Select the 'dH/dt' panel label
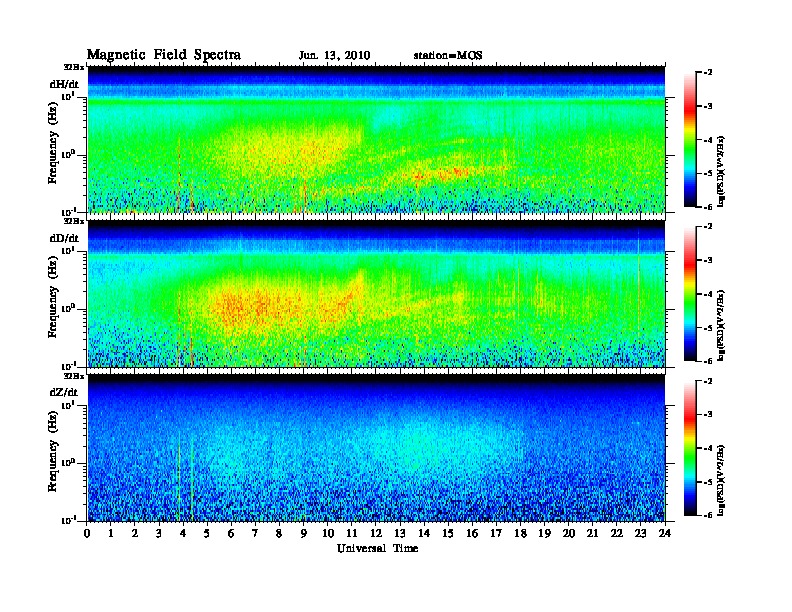792x612 pixels. click(x=64, y=84)
